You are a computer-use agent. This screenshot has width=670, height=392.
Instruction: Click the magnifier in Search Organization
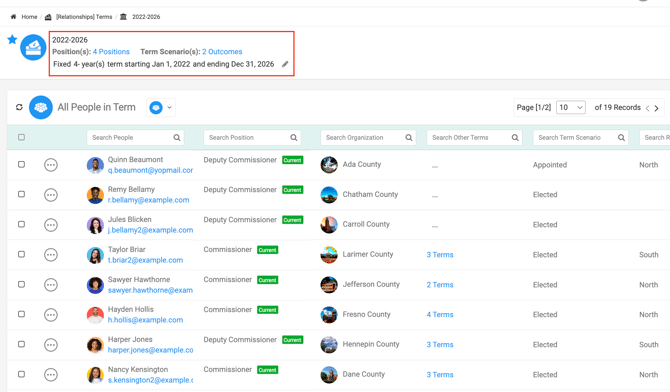point(409,138)
